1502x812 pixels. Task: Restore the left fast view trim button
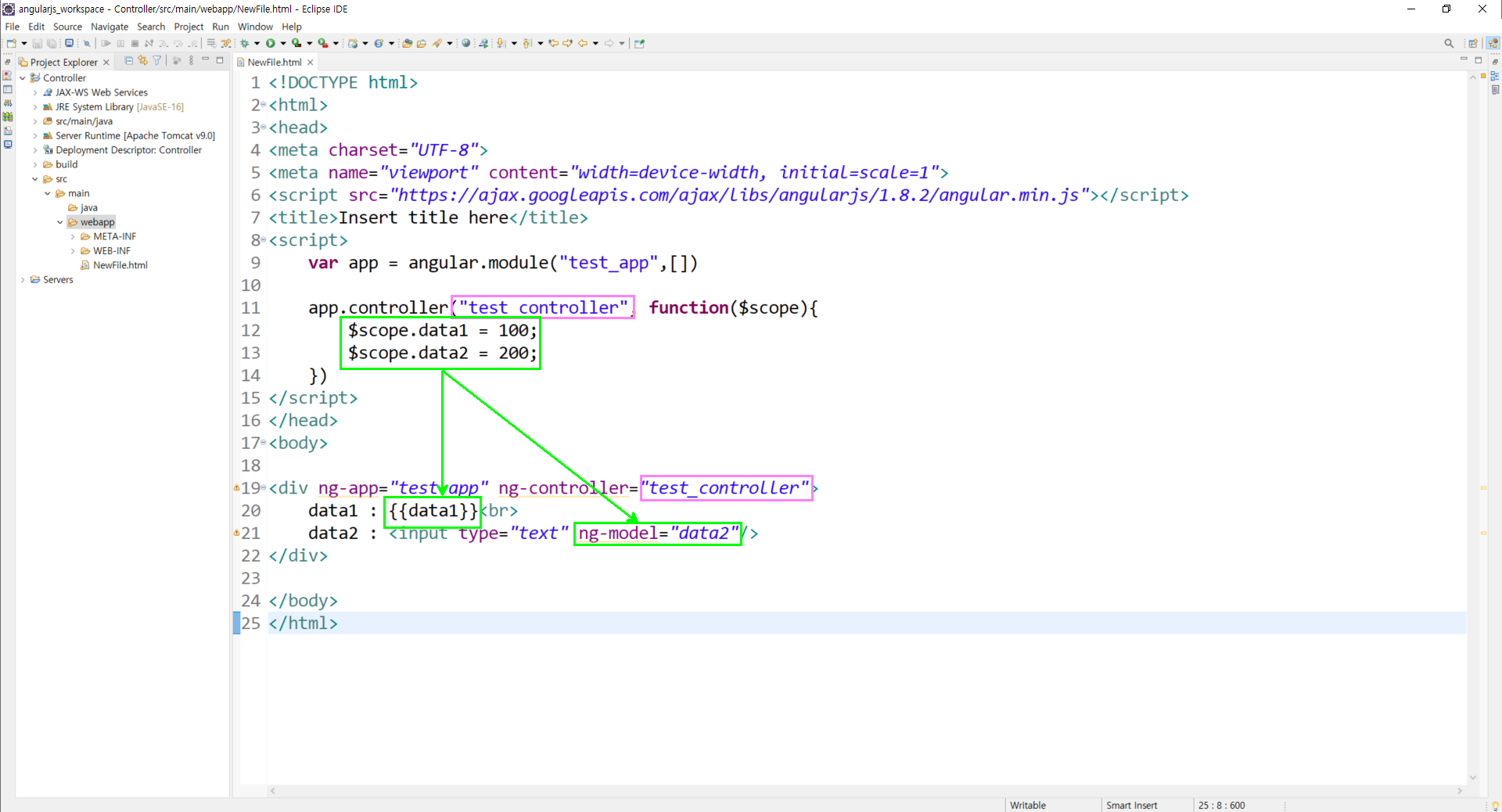coord(7,62)
